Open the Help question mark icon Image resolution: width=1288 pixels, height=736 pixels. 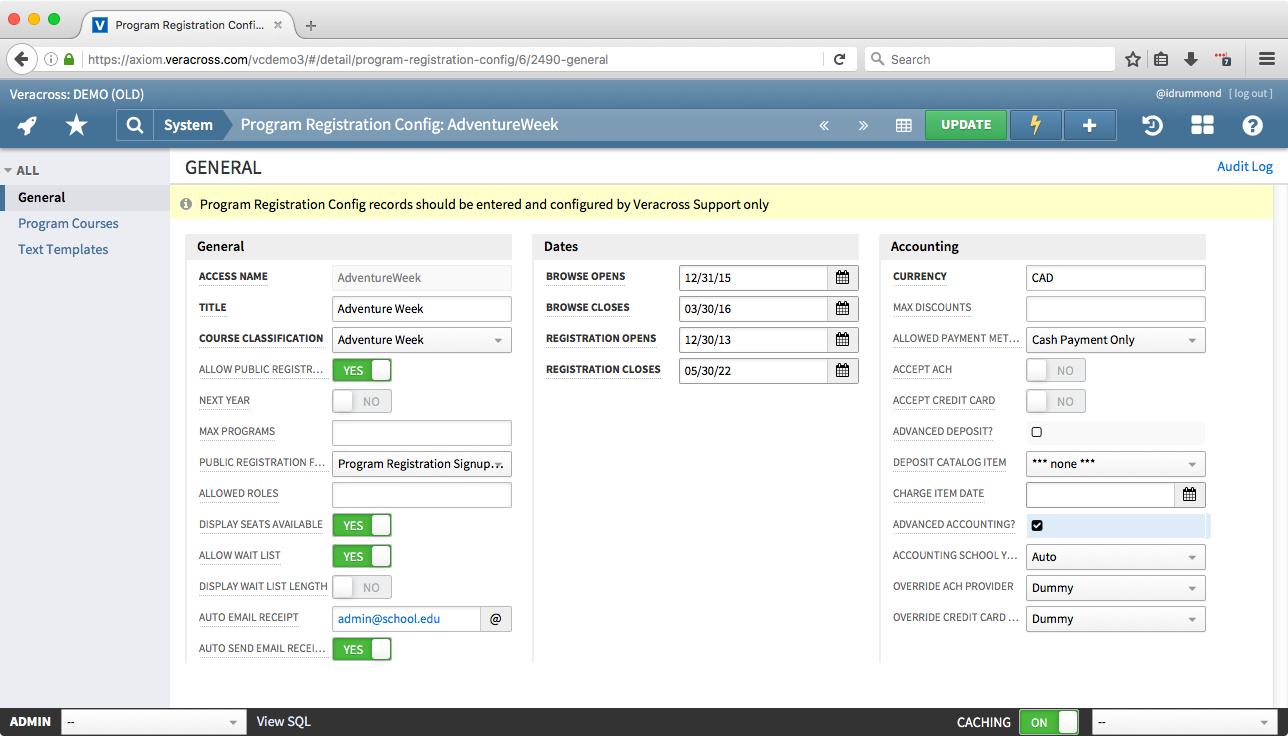click(x=1252, y=125)
